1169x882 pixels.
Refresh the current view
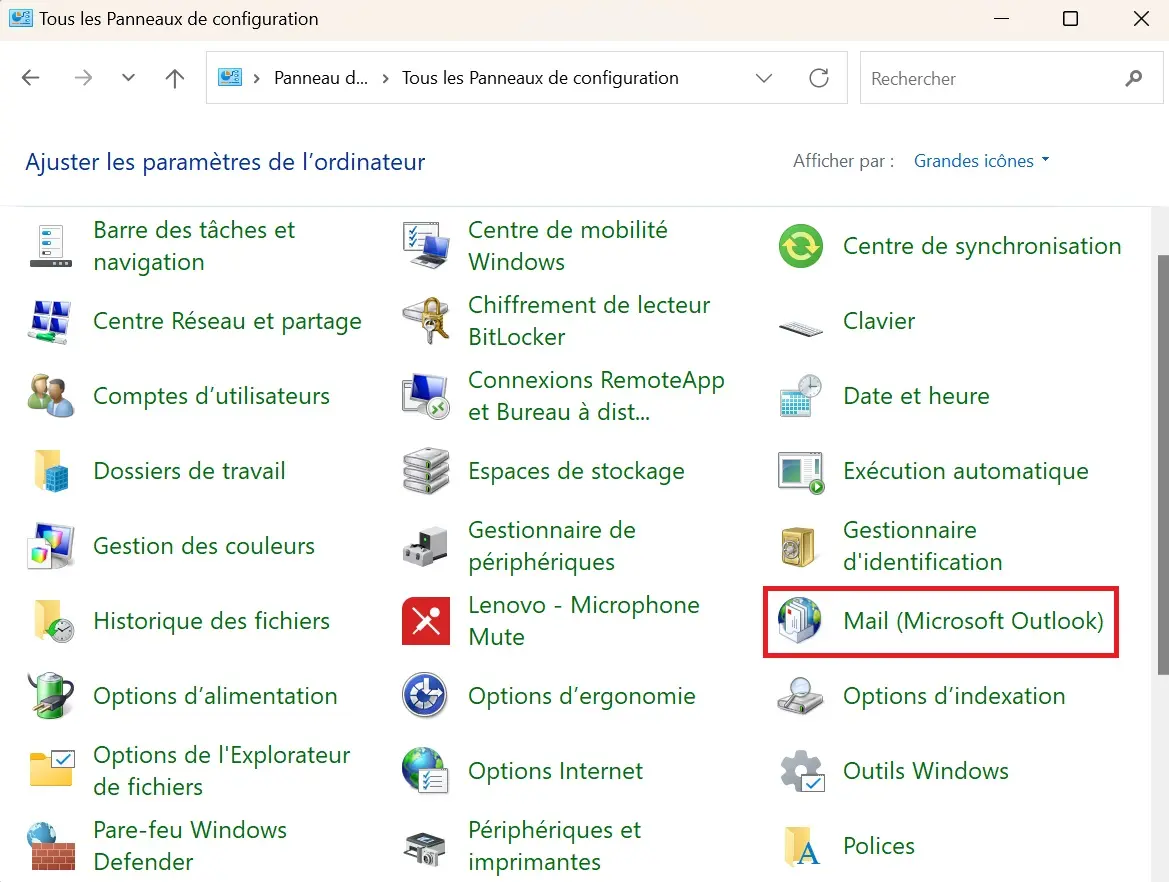(x=818, y=77)
